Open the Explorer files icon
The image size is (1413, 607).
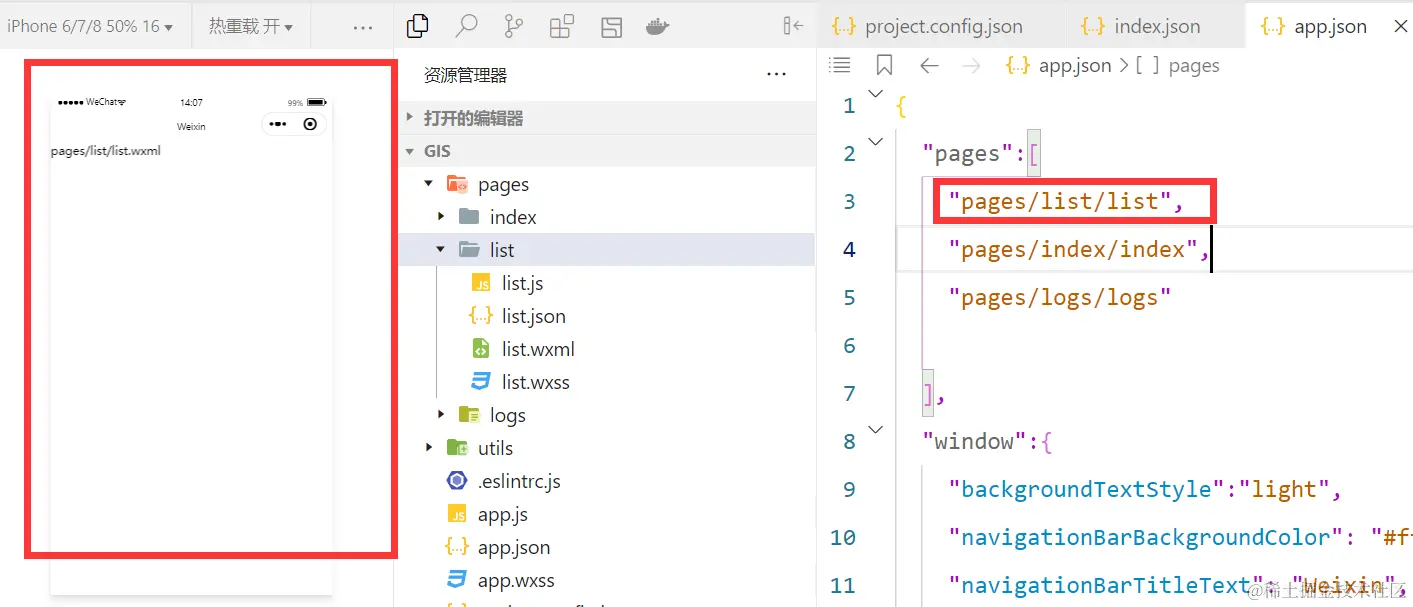point(419,26)
